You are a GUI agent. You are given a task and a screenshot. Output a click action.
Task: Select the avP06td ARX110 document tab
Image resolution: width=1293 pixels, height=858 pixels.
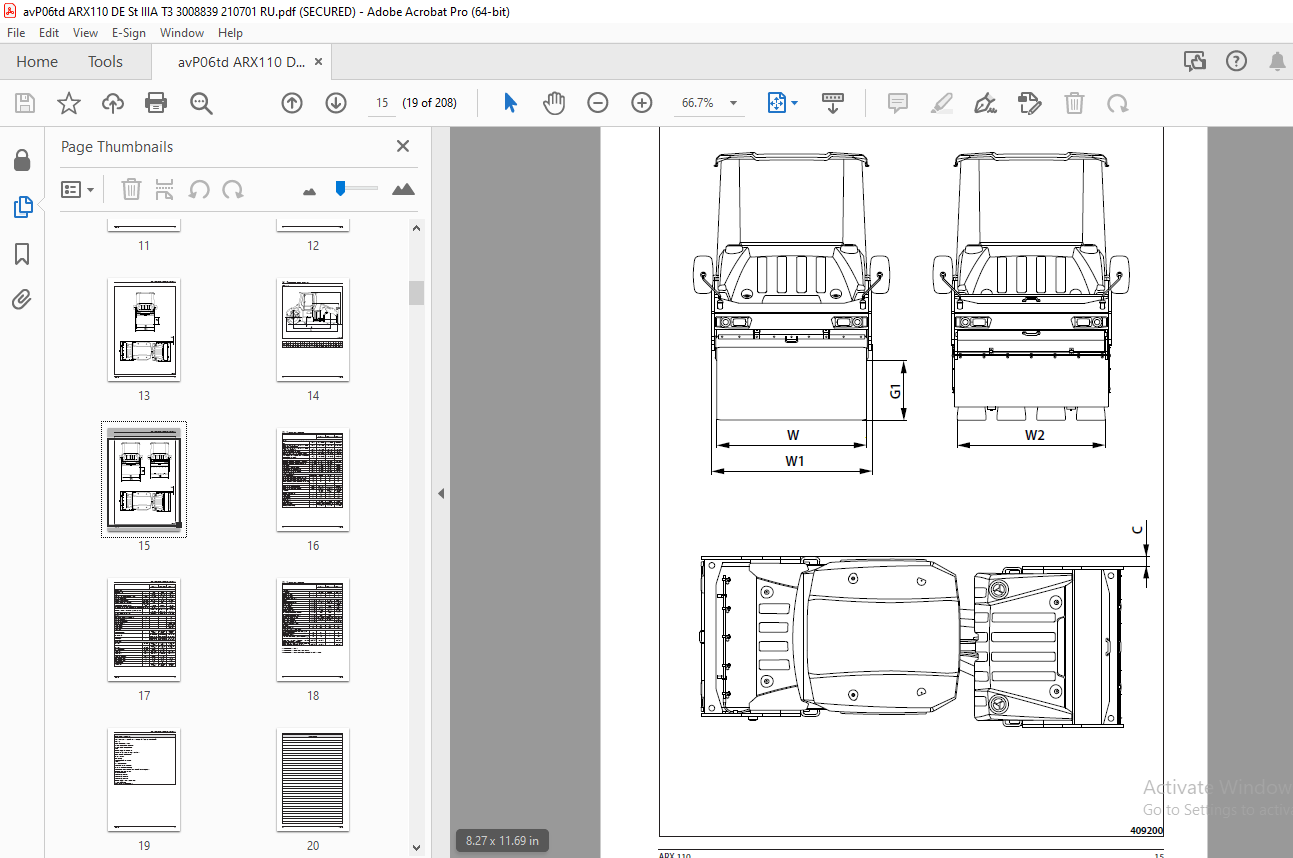[241, 62]
